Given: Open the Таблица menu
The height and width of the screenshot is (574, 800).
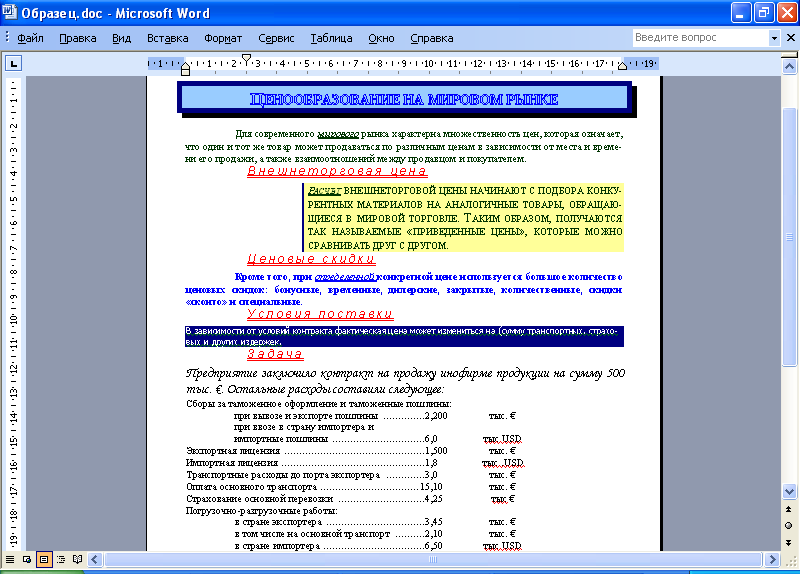Looking at the screenshot, I should coord(331,38).
